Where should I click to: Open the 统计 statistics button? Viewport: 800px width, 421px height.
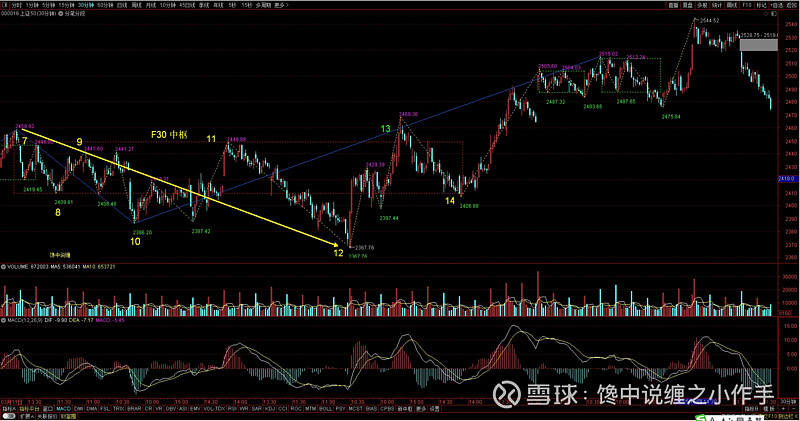point(717,5)
